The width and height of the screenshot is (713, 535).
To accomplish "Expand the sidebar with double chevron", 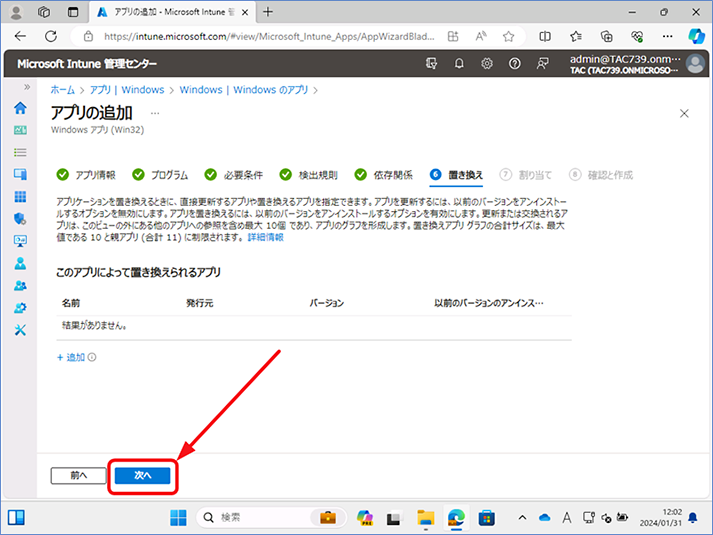I will (27, 87).
